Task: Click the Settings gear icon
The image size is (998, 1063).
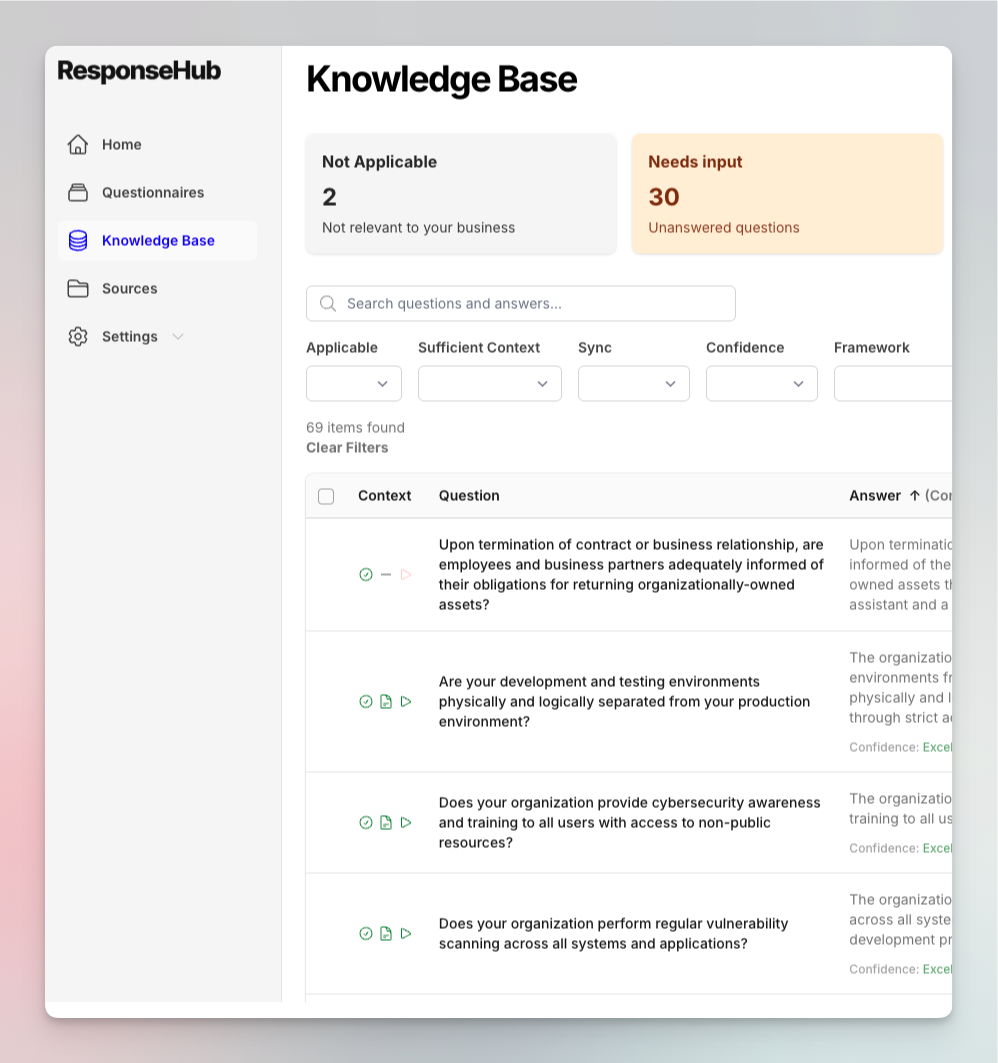Action: (x=78, y=336)
